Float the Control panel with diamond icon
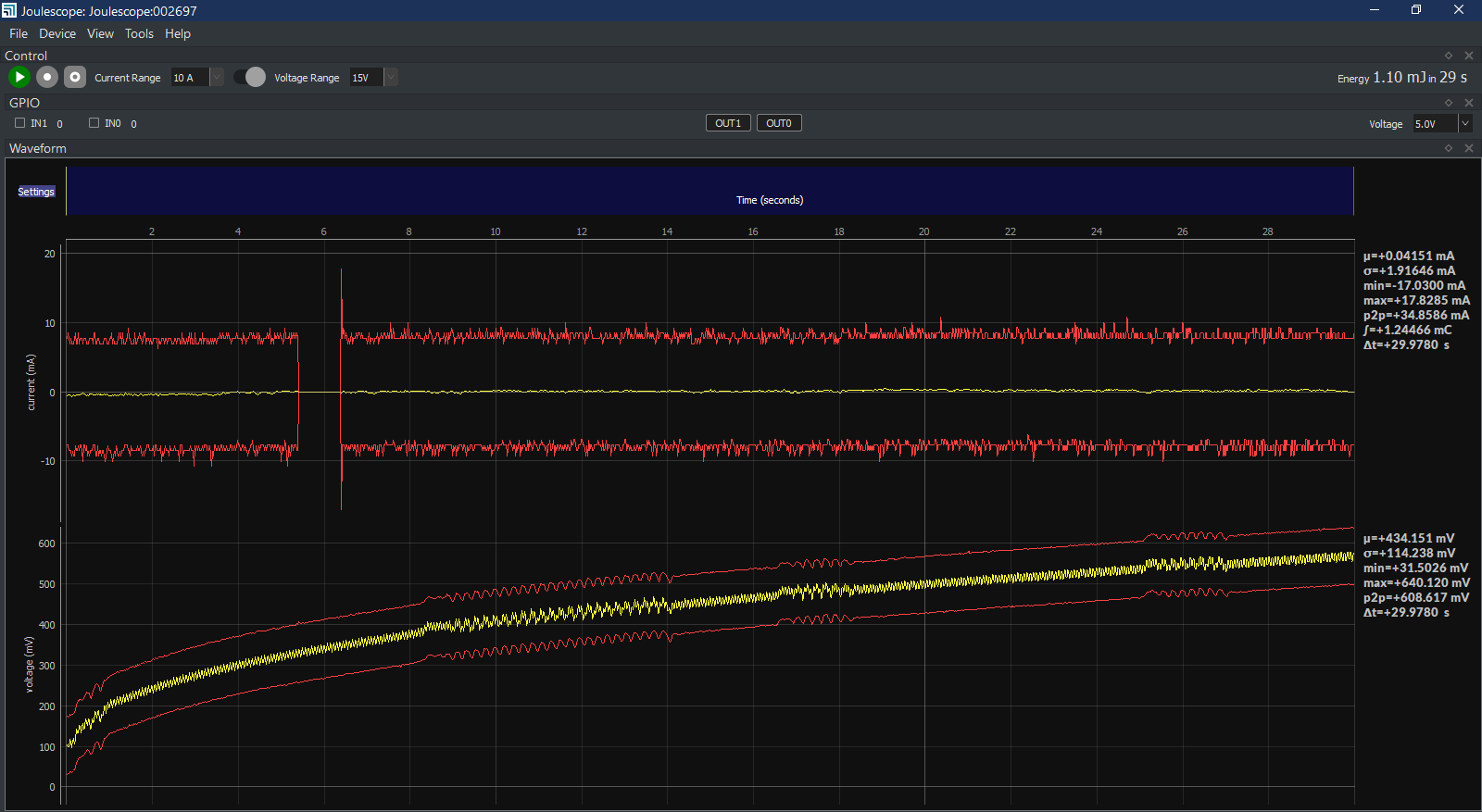Image resolution: width=1482 pixels, height=812 pixels. 1449,56
